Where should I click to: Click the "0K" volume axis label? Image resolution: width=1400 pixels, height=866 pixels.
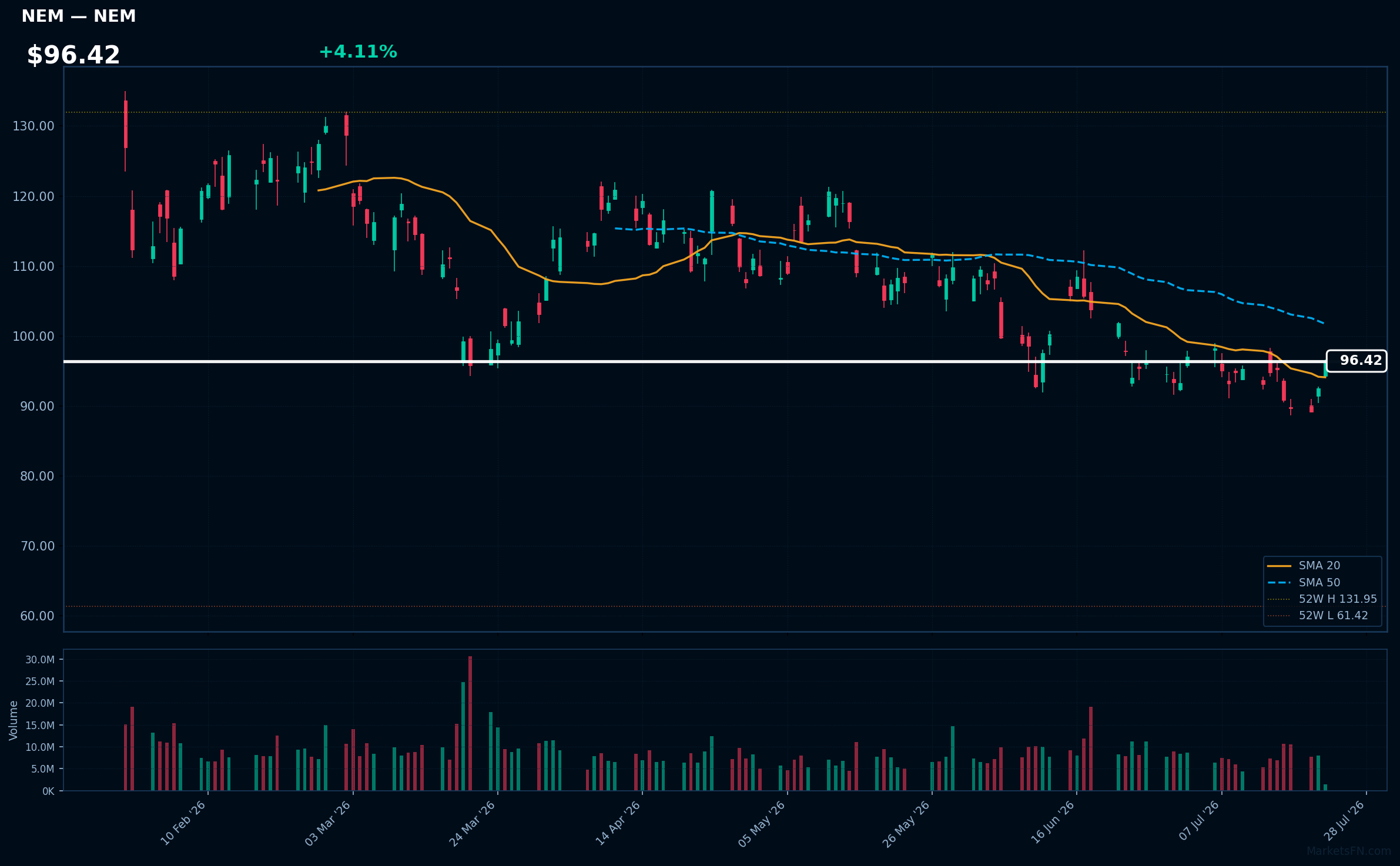(48, 791)
